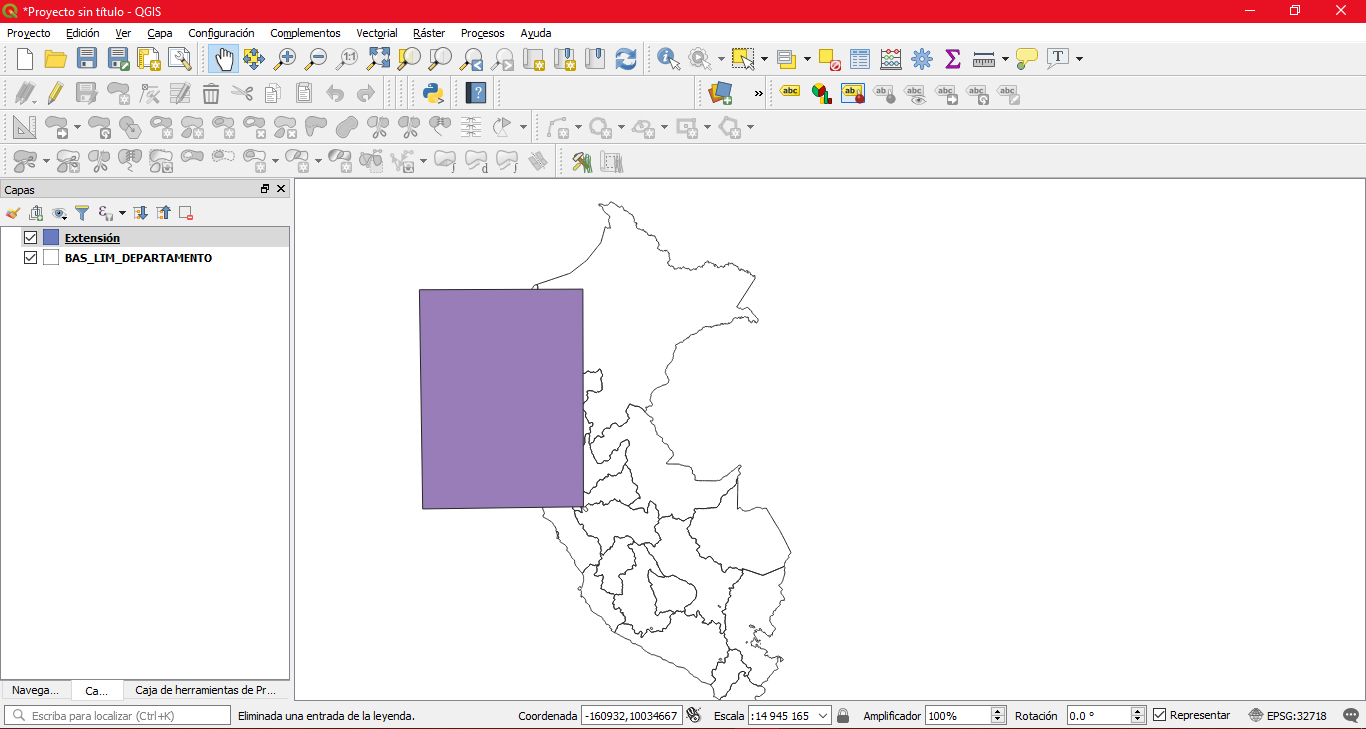The image size is (1366, 729).
Task: Select the Pan Map hand tool
Action: pyautogui.click(x=223, y=59)
